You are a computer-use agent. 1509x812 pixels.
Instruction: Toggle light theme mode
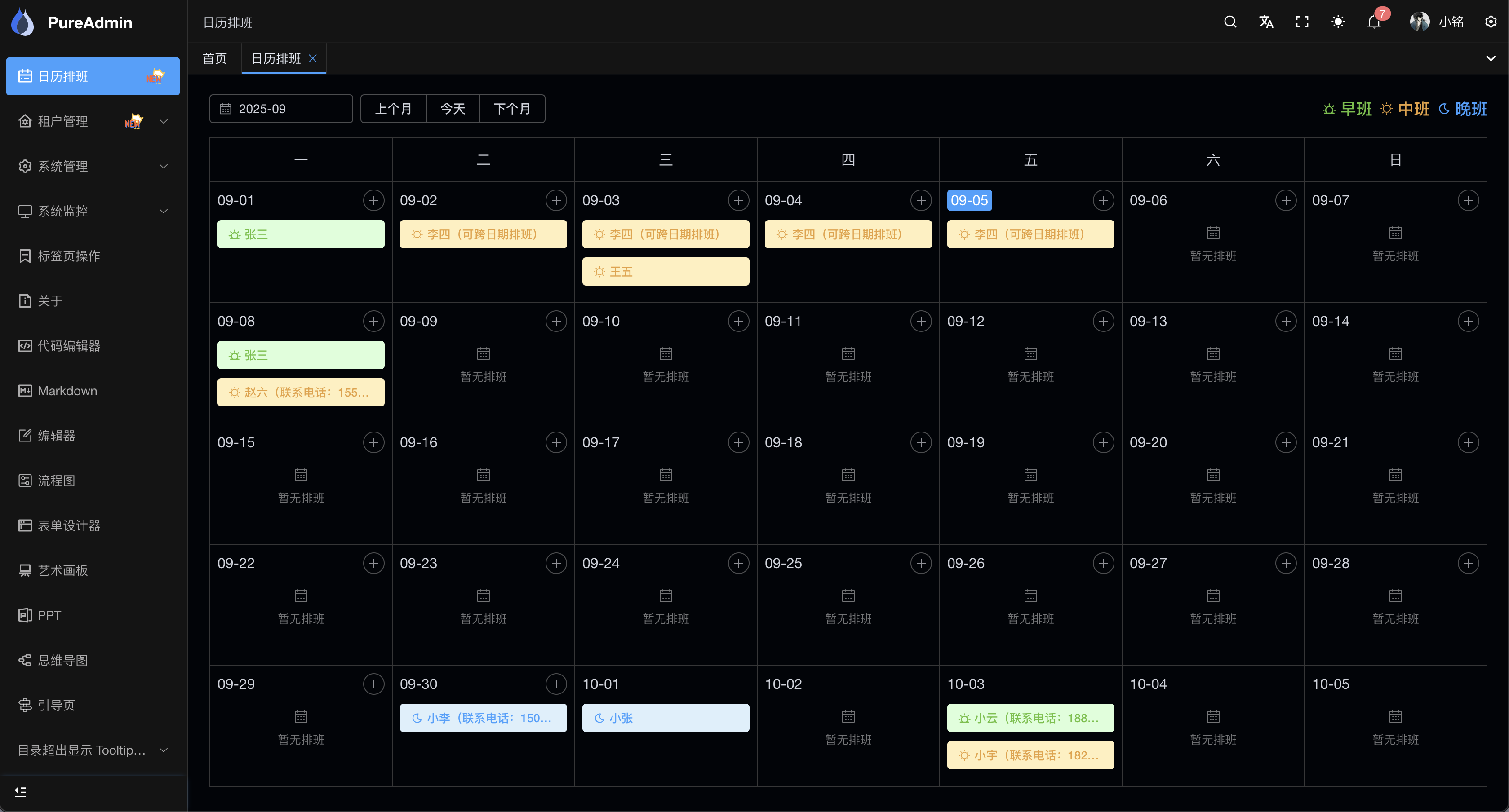(1337, 22)
